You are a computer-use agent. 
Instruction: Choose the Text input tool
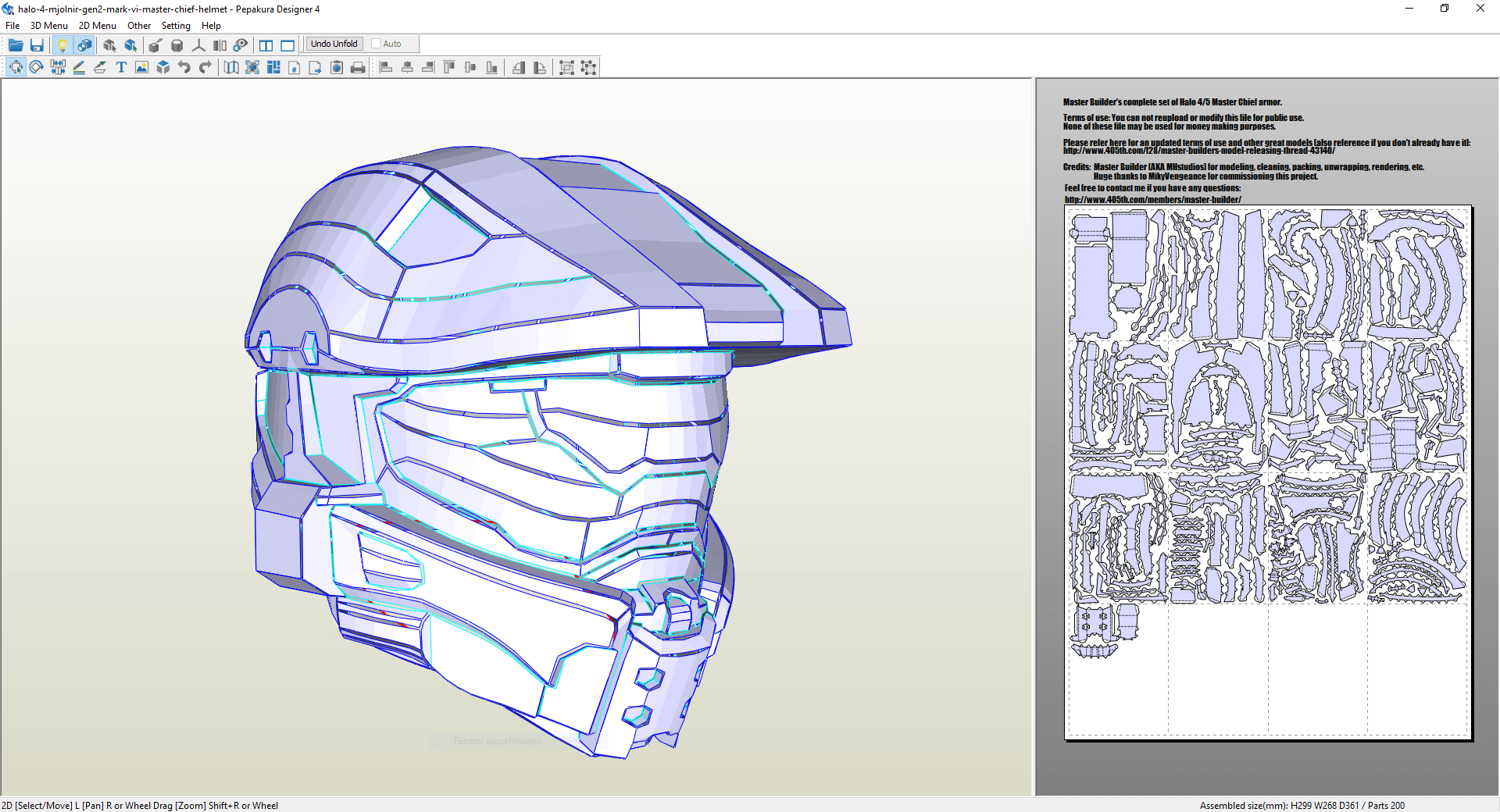121,67
